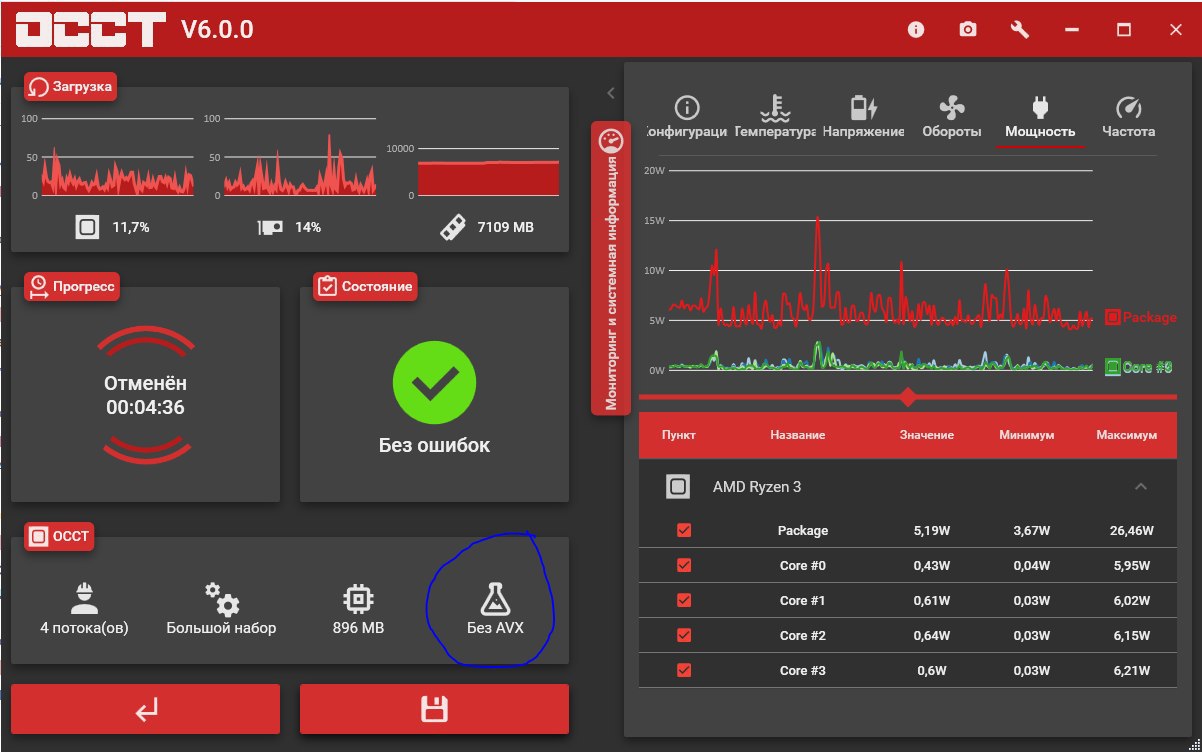Click the CPU usage icon beside 11,7%

coord(87,227)
